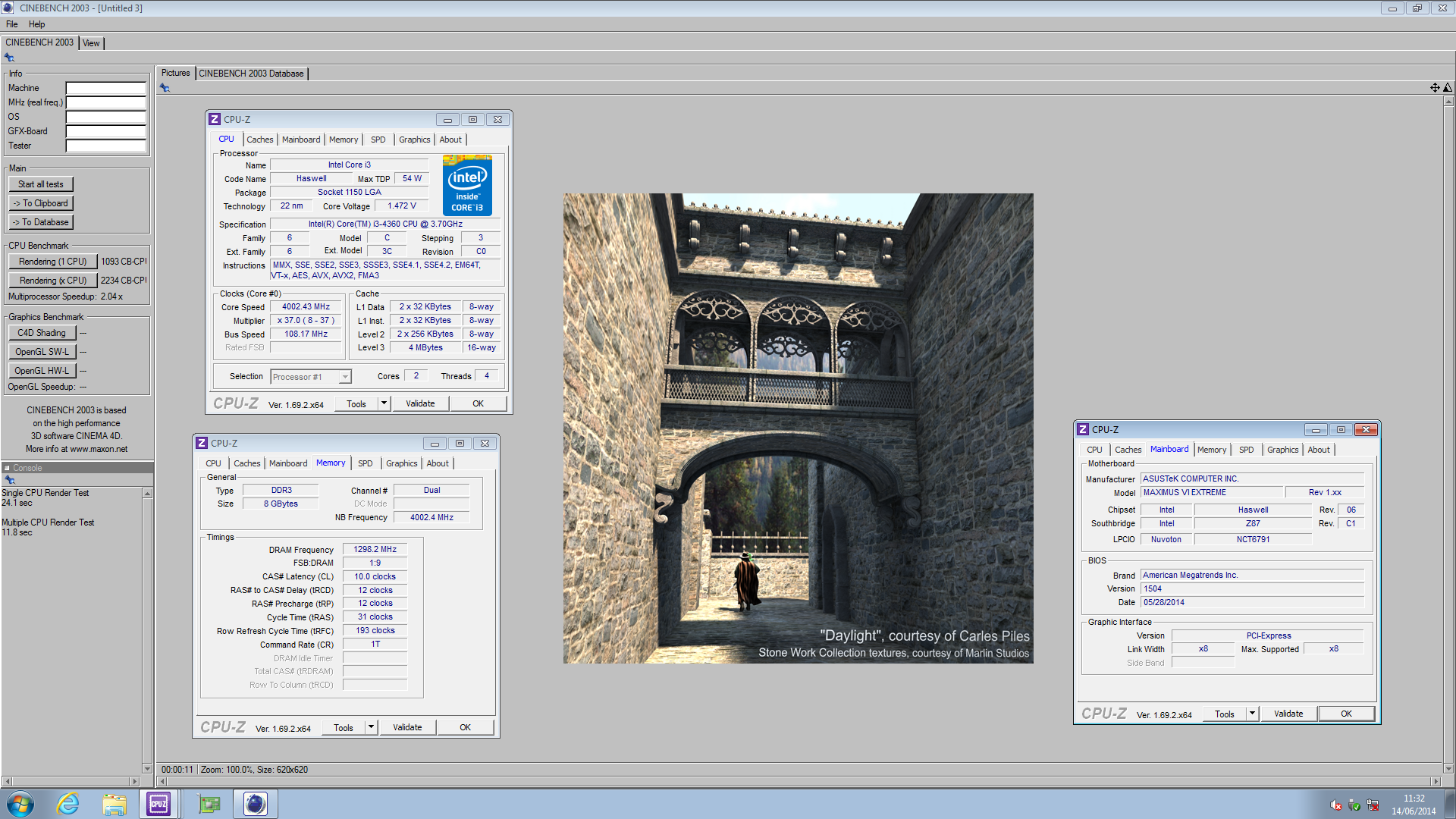
Task: Open Windows Explorer folder from taskbar
Action: pos(115,804)
